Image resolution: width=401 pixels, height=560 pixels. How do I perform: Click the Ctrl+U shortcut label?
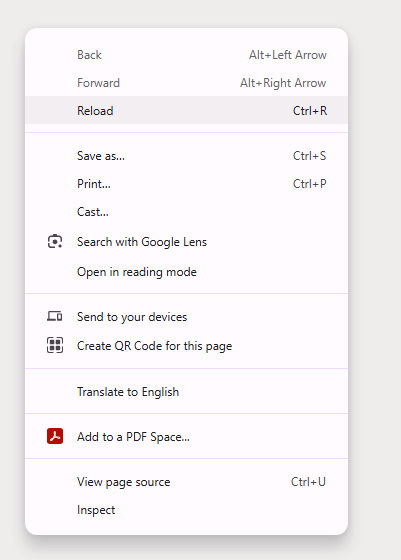point(308,482)
